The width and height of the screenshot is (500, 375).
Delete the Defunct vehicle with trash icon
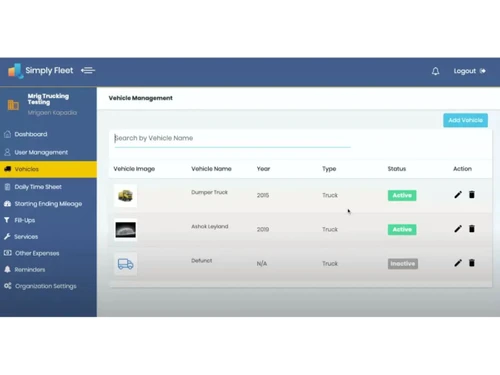click(472, 263)
